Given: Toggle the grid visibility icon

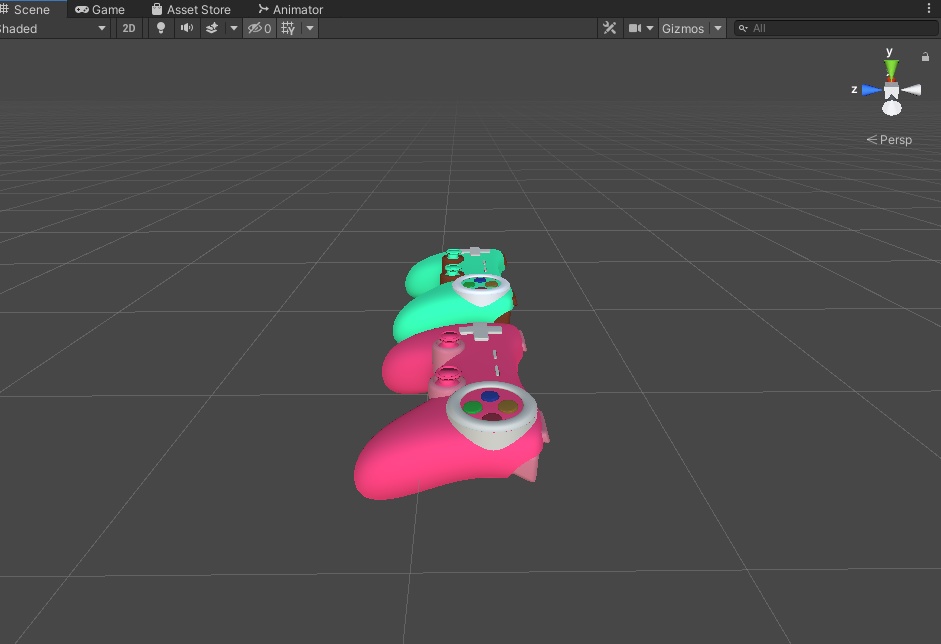Looking at the screenshot, I should pos(287,28).
